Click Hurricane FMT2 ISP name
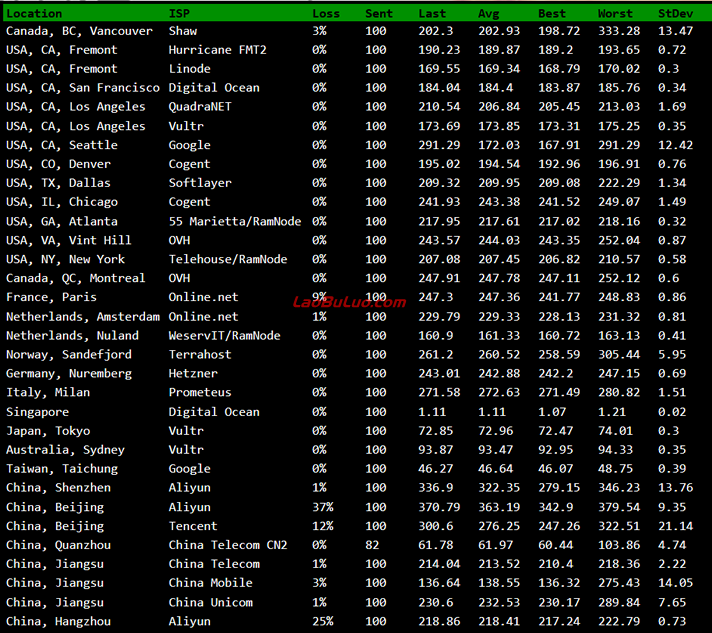712x633 pixels. [x=218, y=50]
